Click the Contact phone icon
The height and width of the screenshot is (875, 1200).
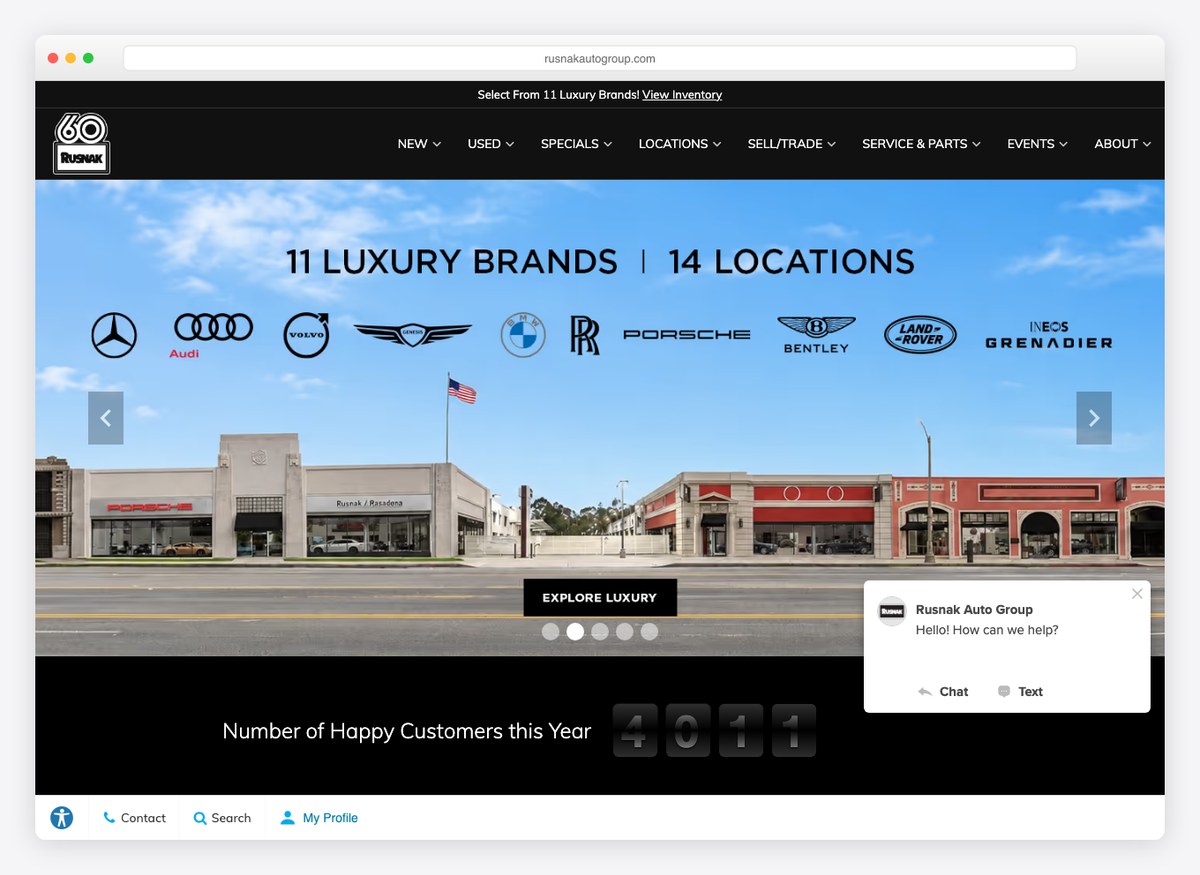(109, 818)
